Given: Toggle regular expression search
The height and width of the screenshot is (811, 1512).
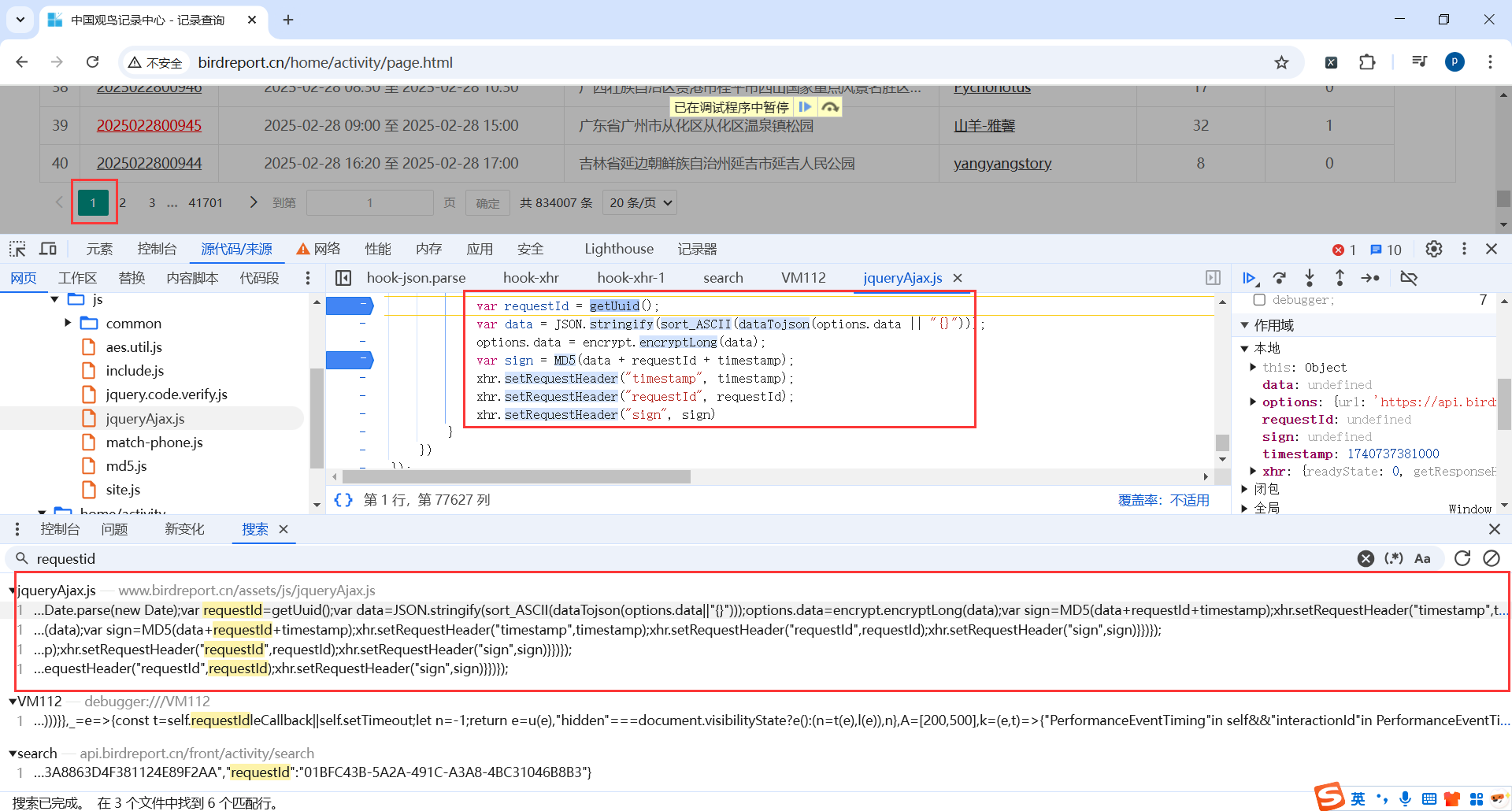Looking at the screenshot, I should [1394, 558].
